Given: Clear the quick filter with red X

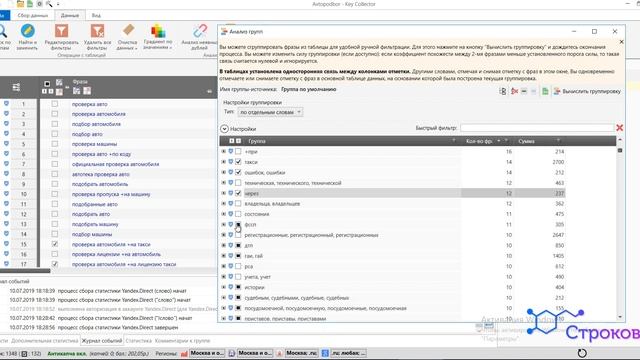Looking at the screenshot, I should [619, 128].
